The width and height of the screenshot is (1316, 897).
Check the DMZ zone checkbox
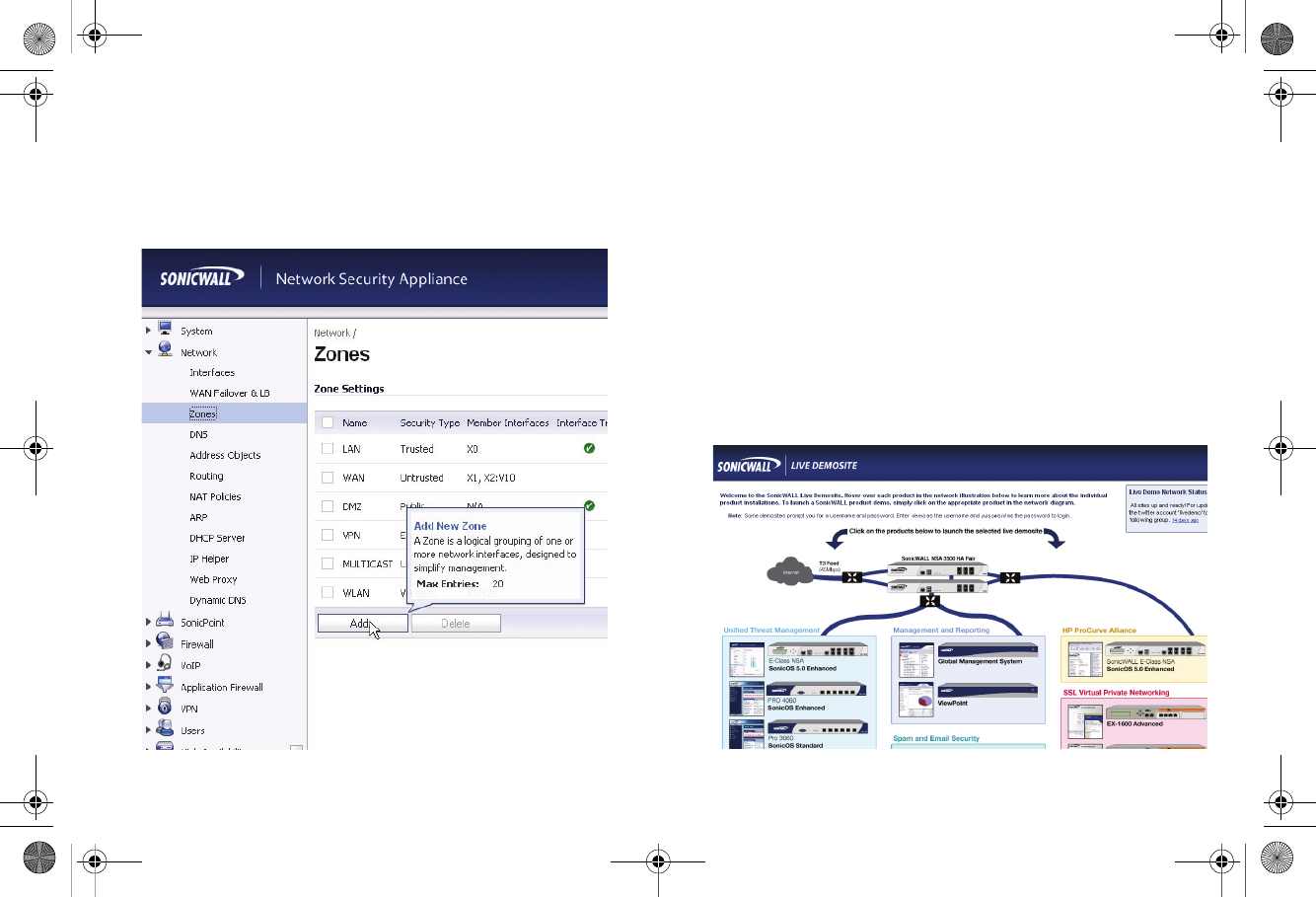328,506
